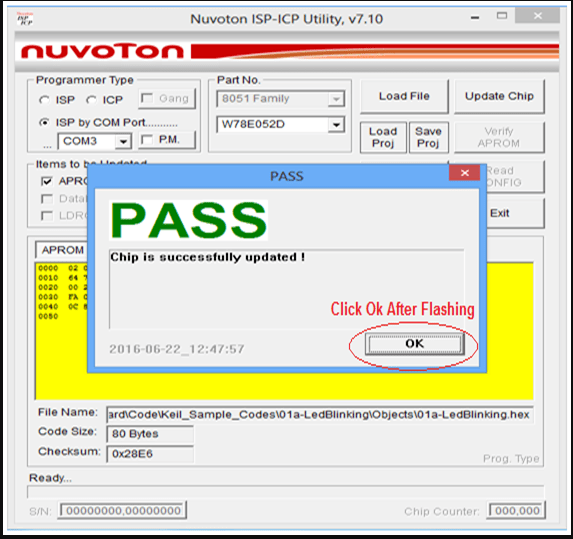573x539 pixels.
Task: Maximize the Nuvoton utility window
Action: click(x=502, y=16)
